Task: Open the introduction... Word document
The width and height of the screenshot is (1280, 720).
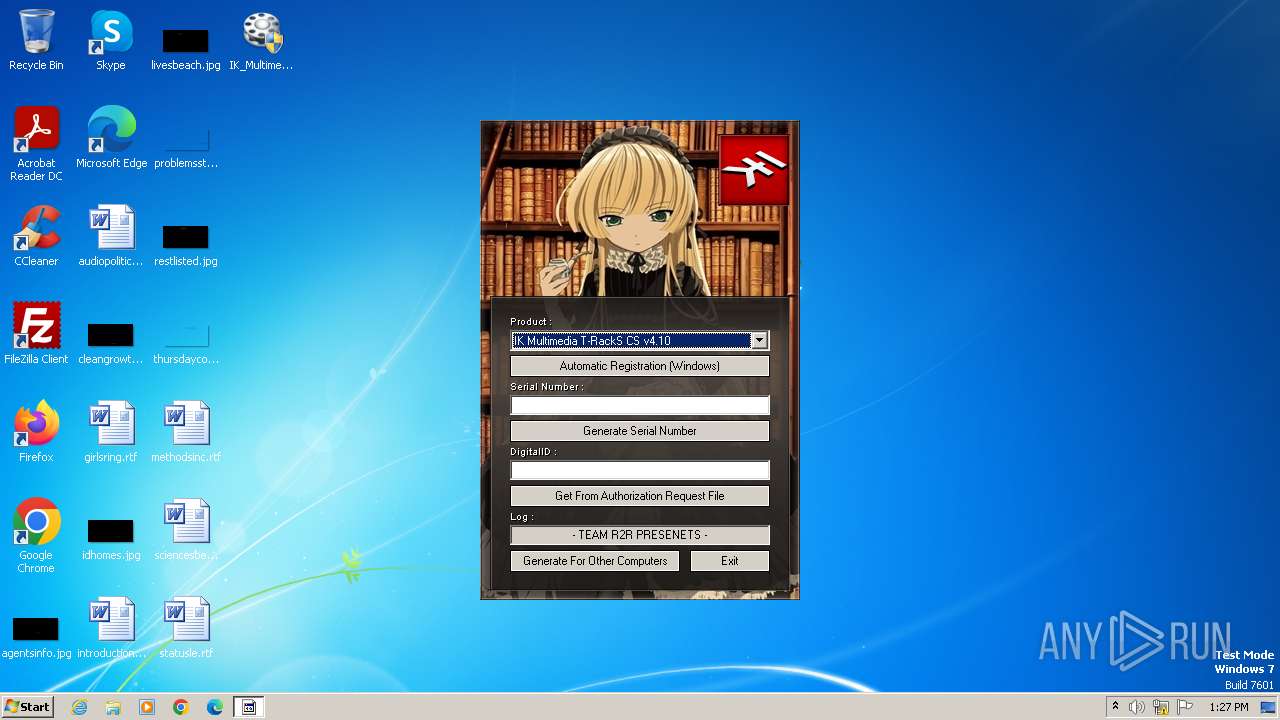Action: point(111,628)
